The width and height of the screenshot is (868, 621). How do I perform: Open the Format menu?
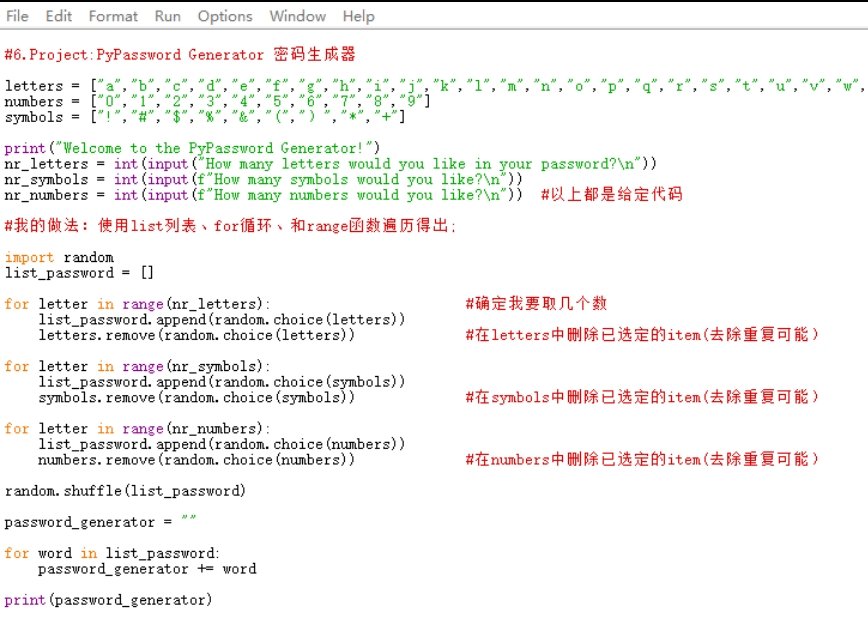[113, 16]
